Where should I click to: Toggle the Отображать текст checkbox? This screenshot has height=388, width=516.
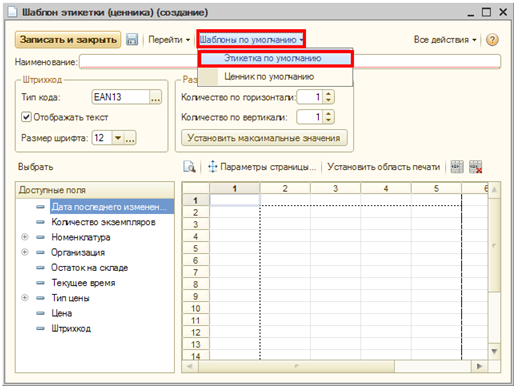coord(26,117)
